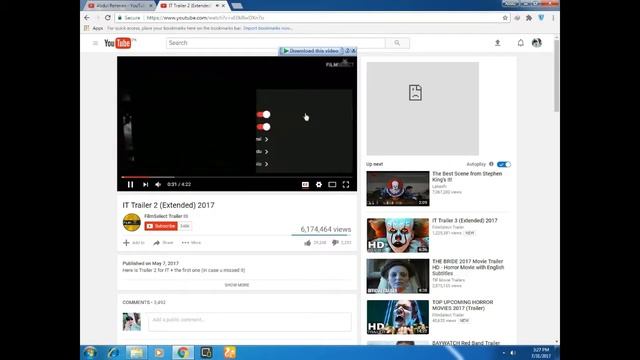Viewport: 640px width, 360px height.
Task: Click Add to below the video
Action: pyautogui.click(x=134, y=242)
